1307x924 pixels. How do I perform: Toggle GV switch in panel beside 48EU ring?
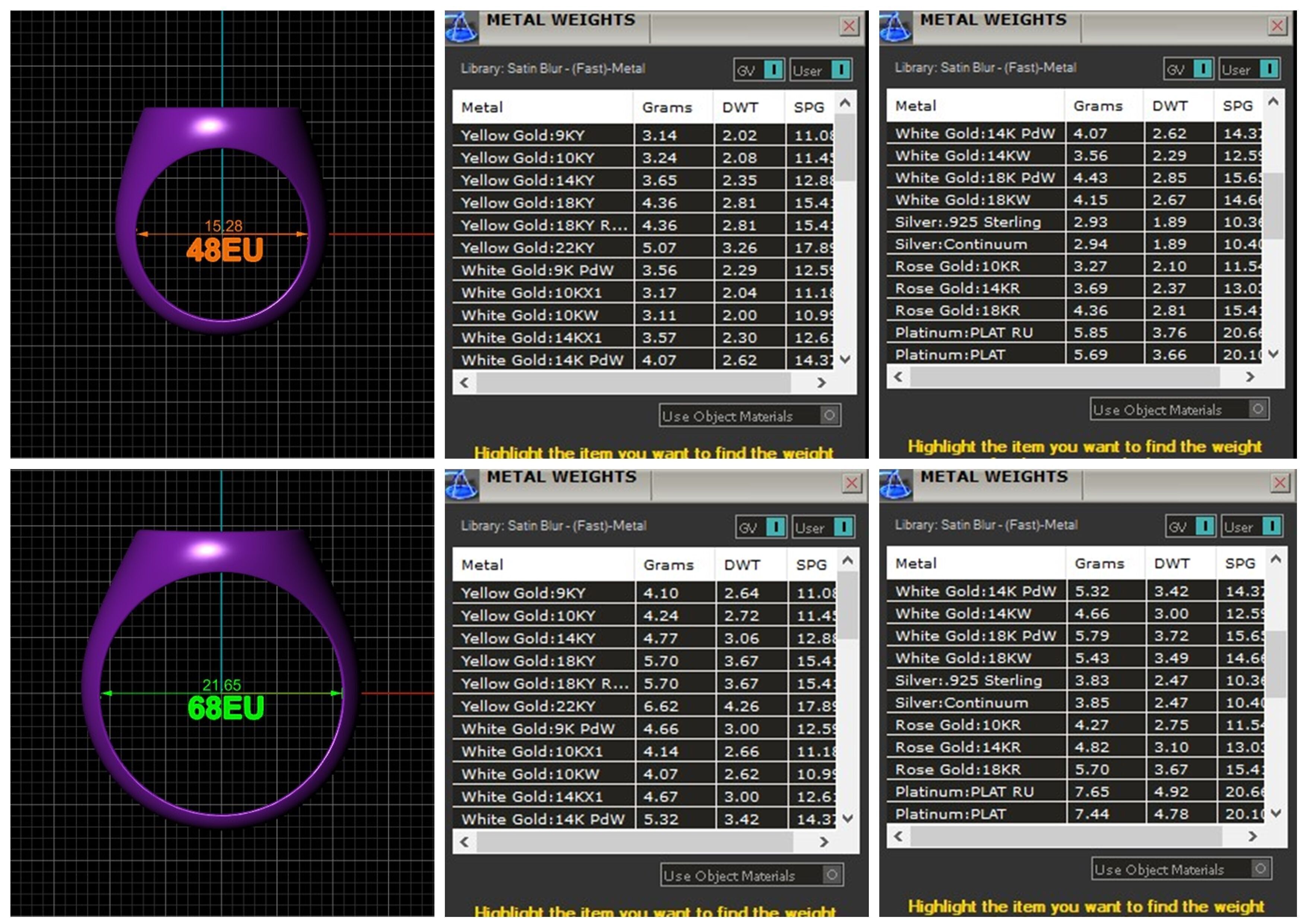click(773, 69)
